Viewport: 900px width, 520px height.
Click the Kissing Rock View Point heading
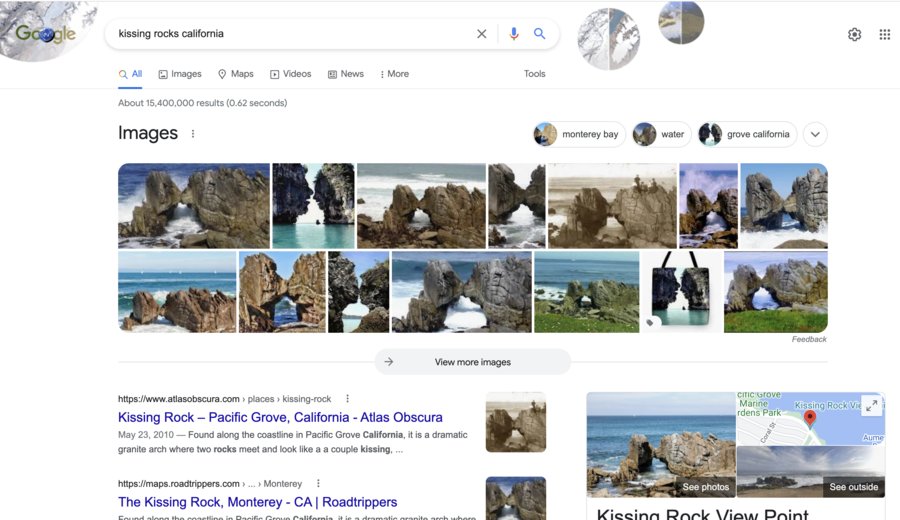pyautogui.click(x=703, y=514)
